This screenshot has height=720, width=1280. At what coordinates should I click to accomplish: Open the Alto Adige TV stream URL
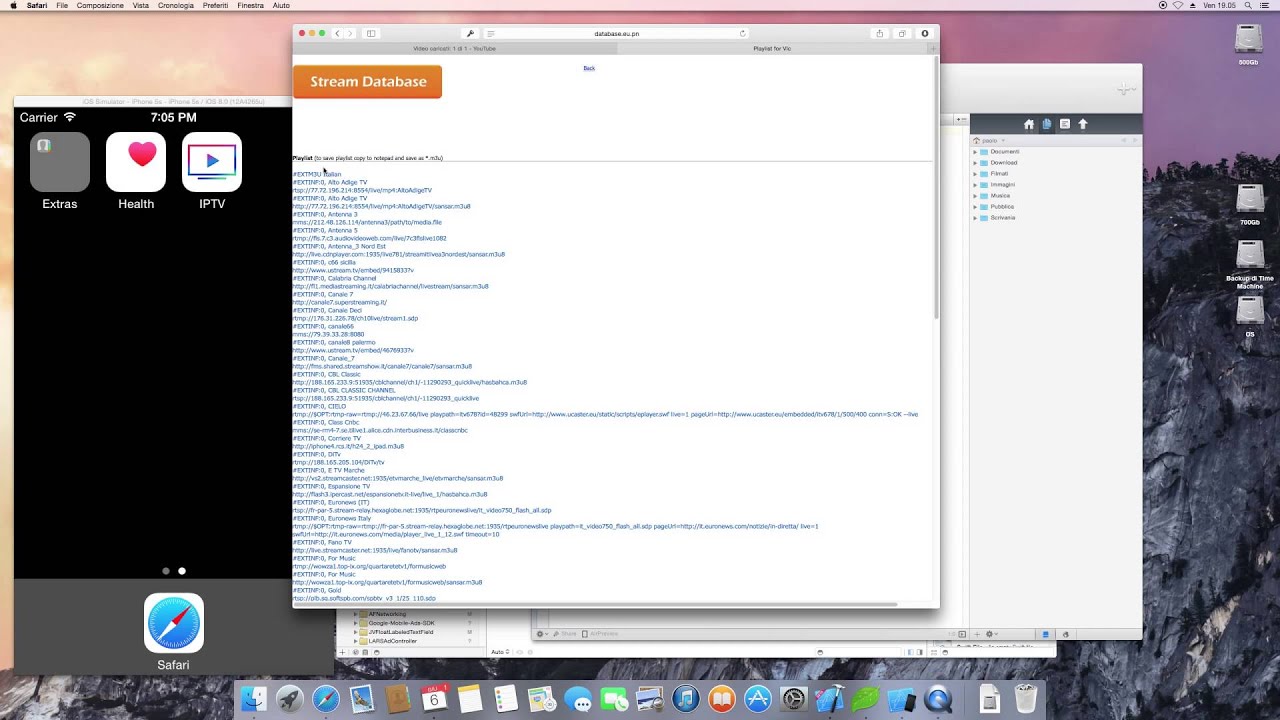(362, 190)
